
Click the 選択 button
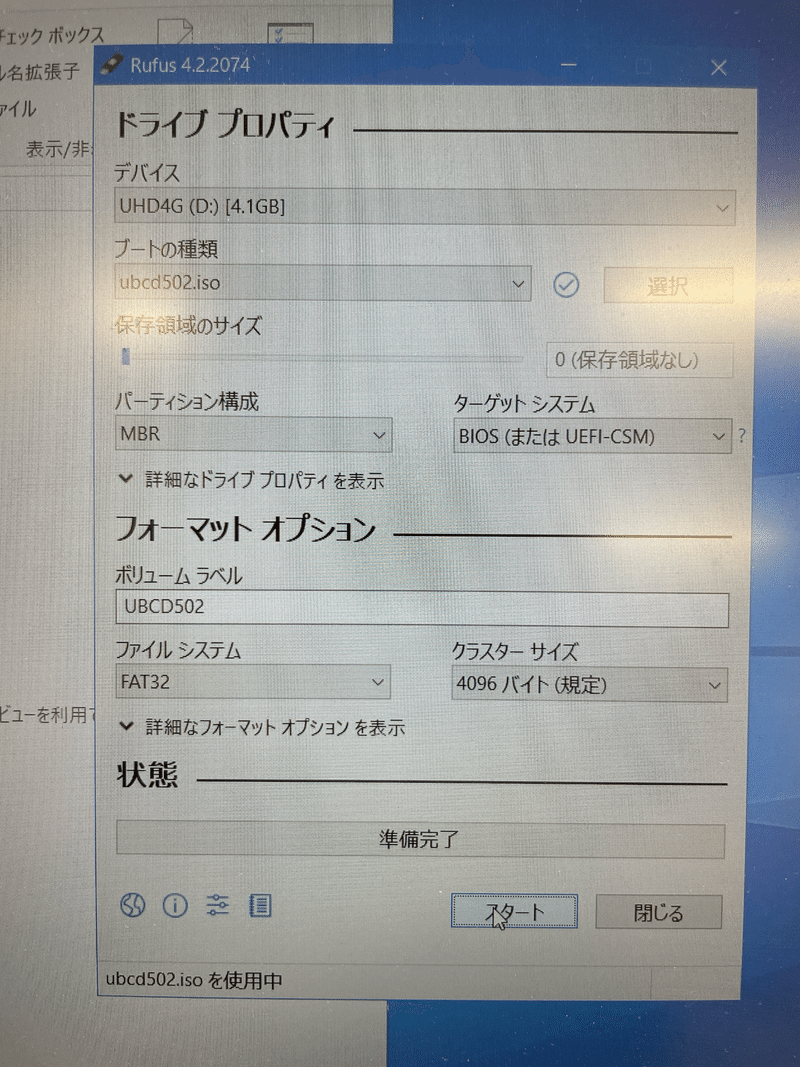pos(668,285)
